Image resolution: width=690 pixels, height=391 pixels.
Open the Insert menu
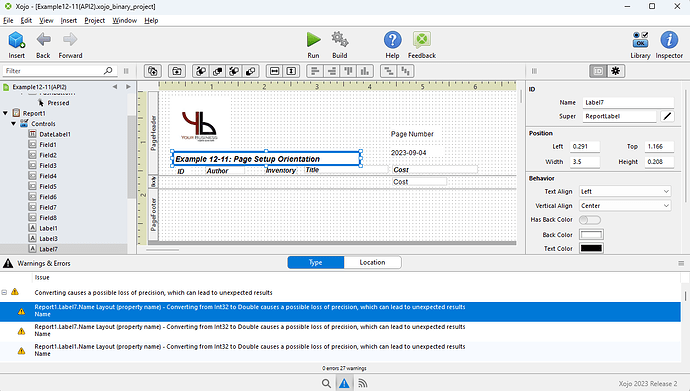[69, 20]
